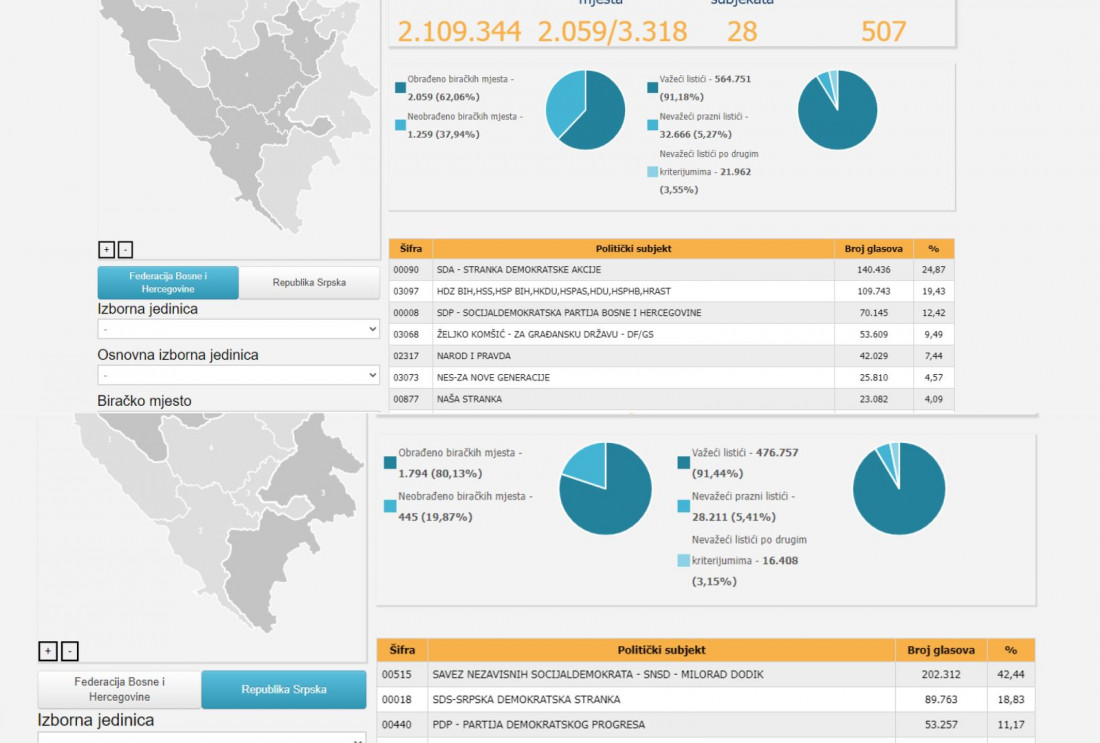Switch to the unselected Federacija Bosne i Hercegovine tab
This screenshot has height=743, width=1100.
click(x=119, y=689)
